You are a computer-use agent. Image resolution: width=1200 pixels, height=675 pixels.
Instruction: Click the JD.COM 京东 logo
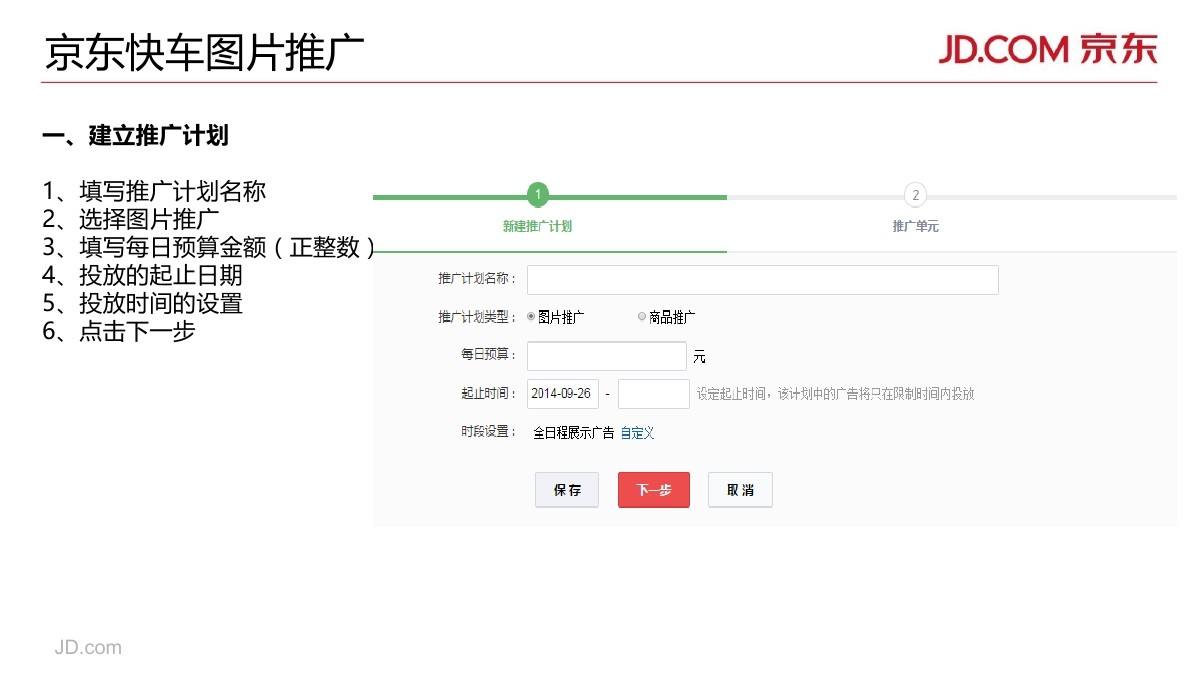pyautogui.click(x=1047, y=48)
